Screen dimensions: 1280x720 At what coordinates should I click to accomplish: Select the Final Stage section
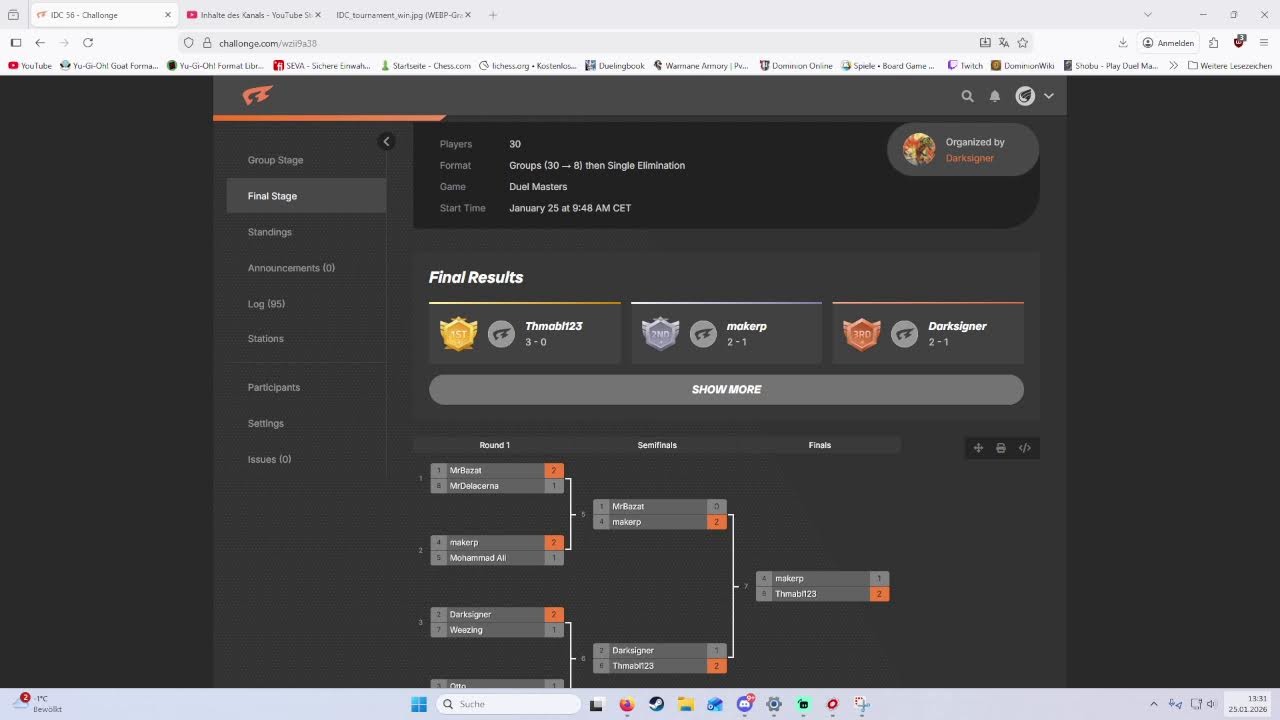(x=306, y=196)
